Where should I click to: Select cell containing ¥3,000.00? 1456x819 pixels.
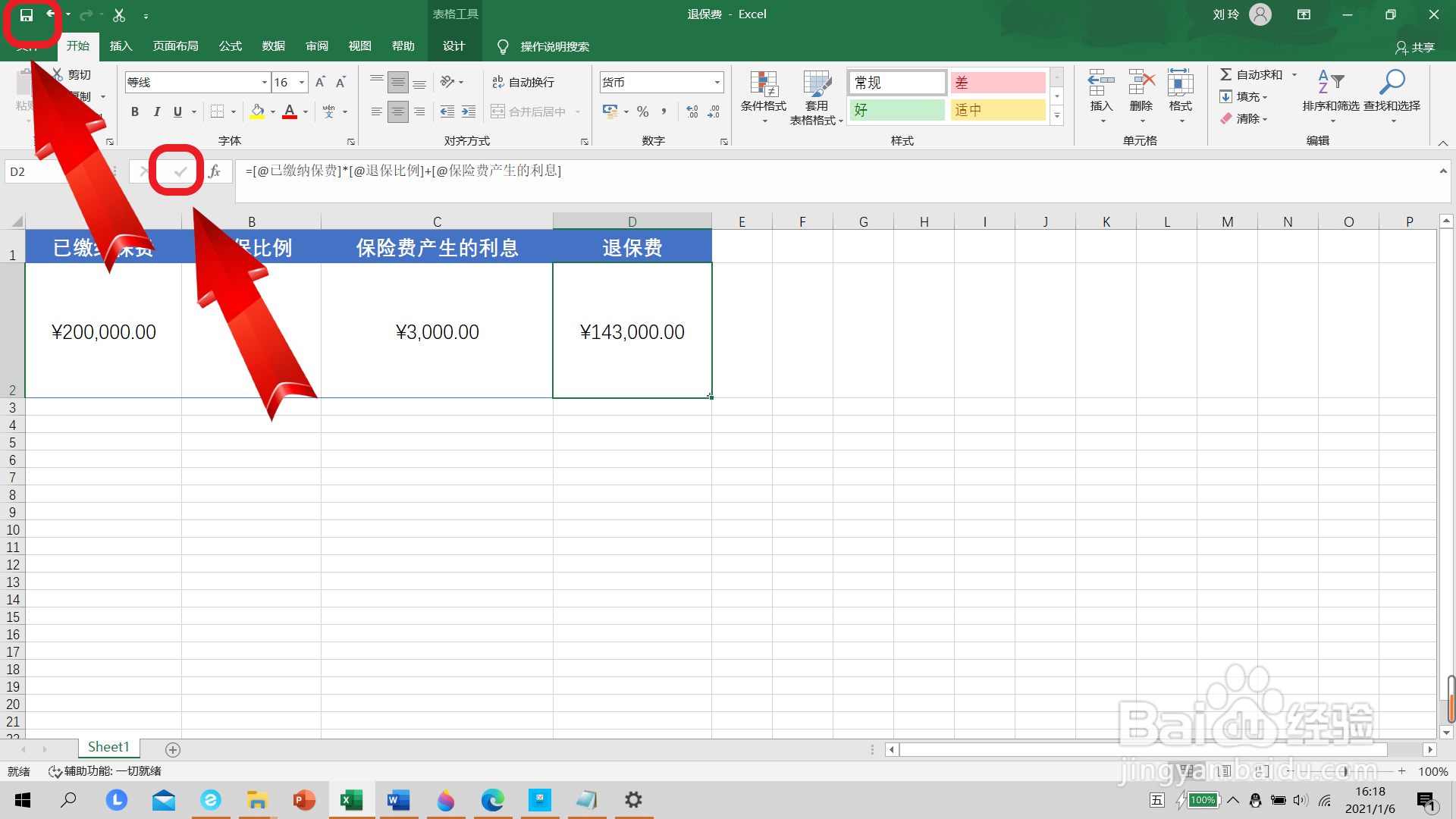[437, 331]
